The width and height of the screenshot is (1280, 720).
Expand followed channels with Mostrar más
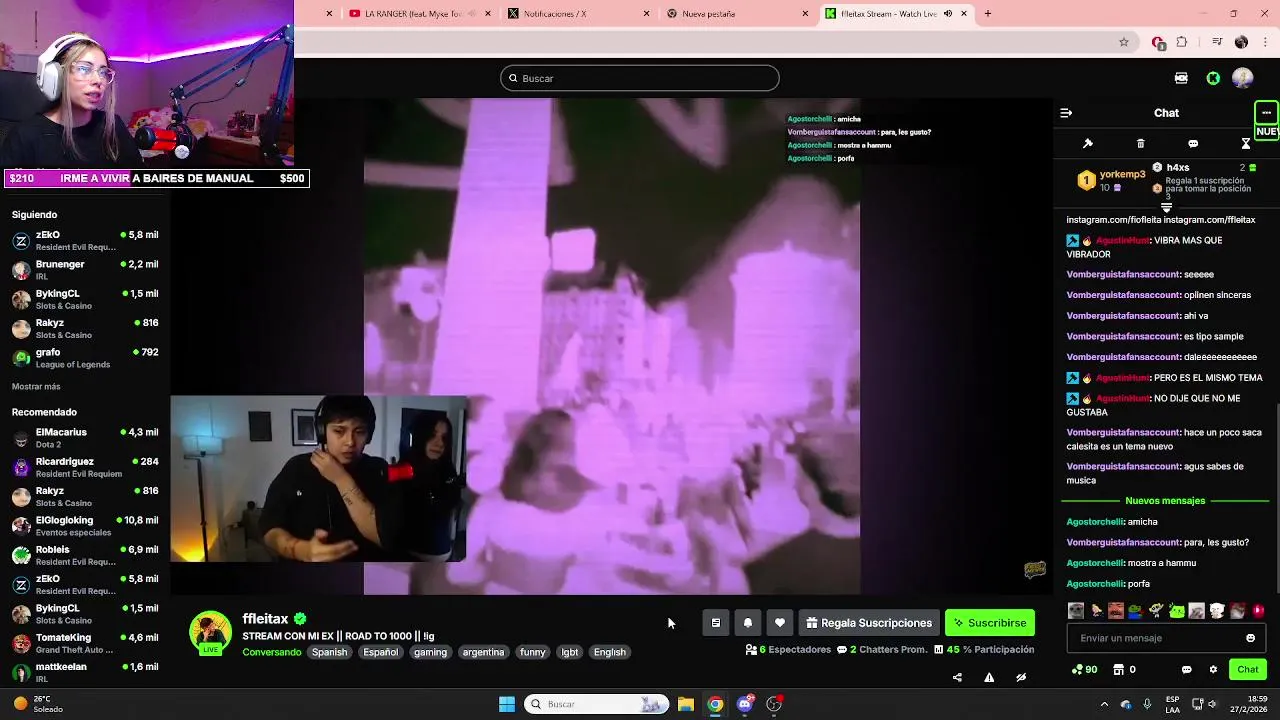click(36, 386)
